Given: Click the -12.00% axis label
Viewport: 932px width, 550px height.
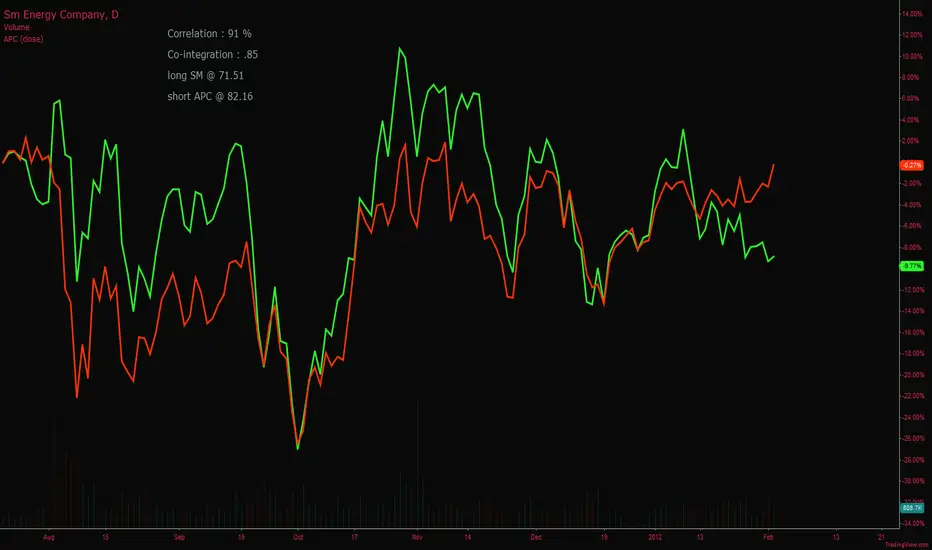Looking at the screenshot, I should pos(912,290).
